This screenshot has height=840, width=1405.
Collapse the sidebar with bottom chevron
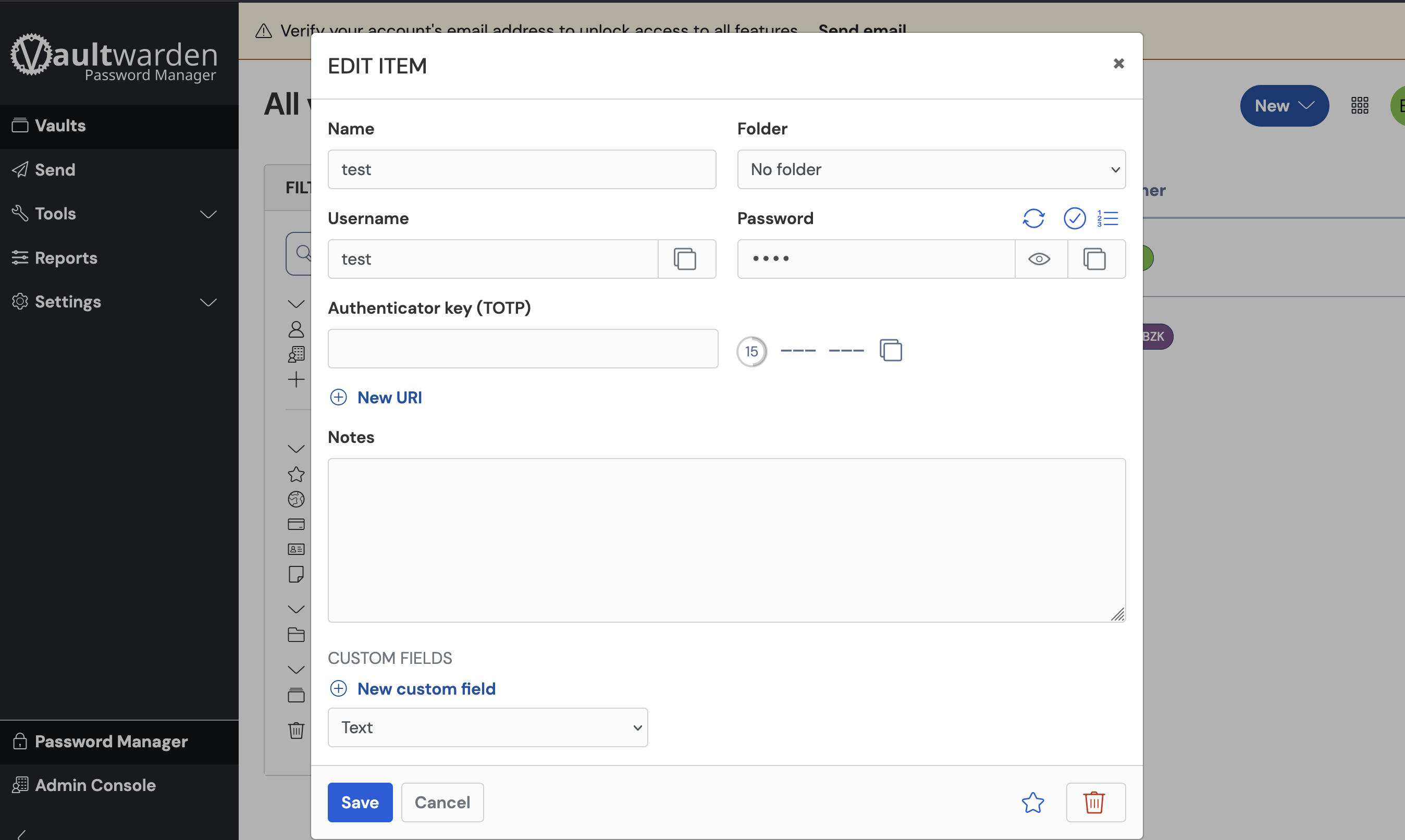click(21, 834)
